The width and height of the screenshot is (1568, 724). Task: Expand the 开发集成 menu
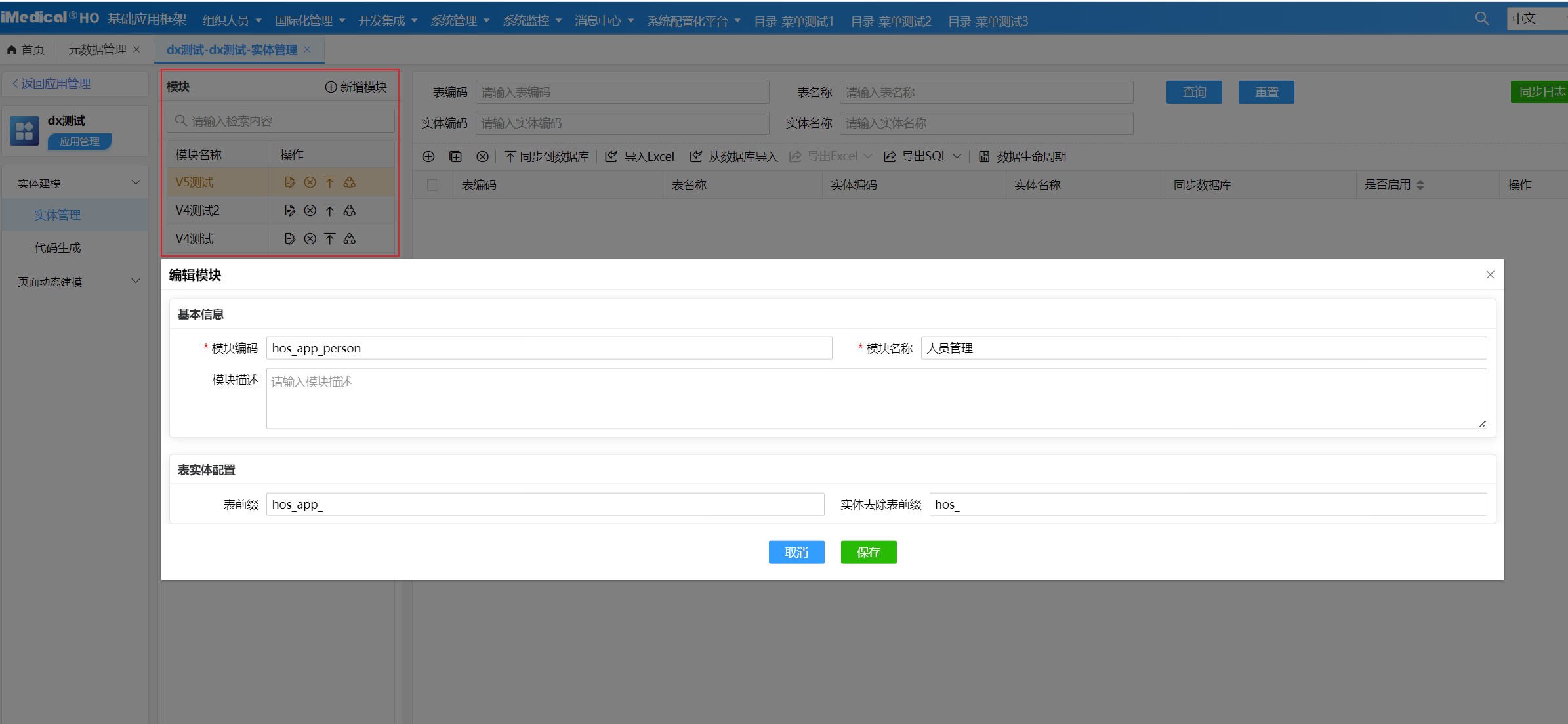[388, 21]
